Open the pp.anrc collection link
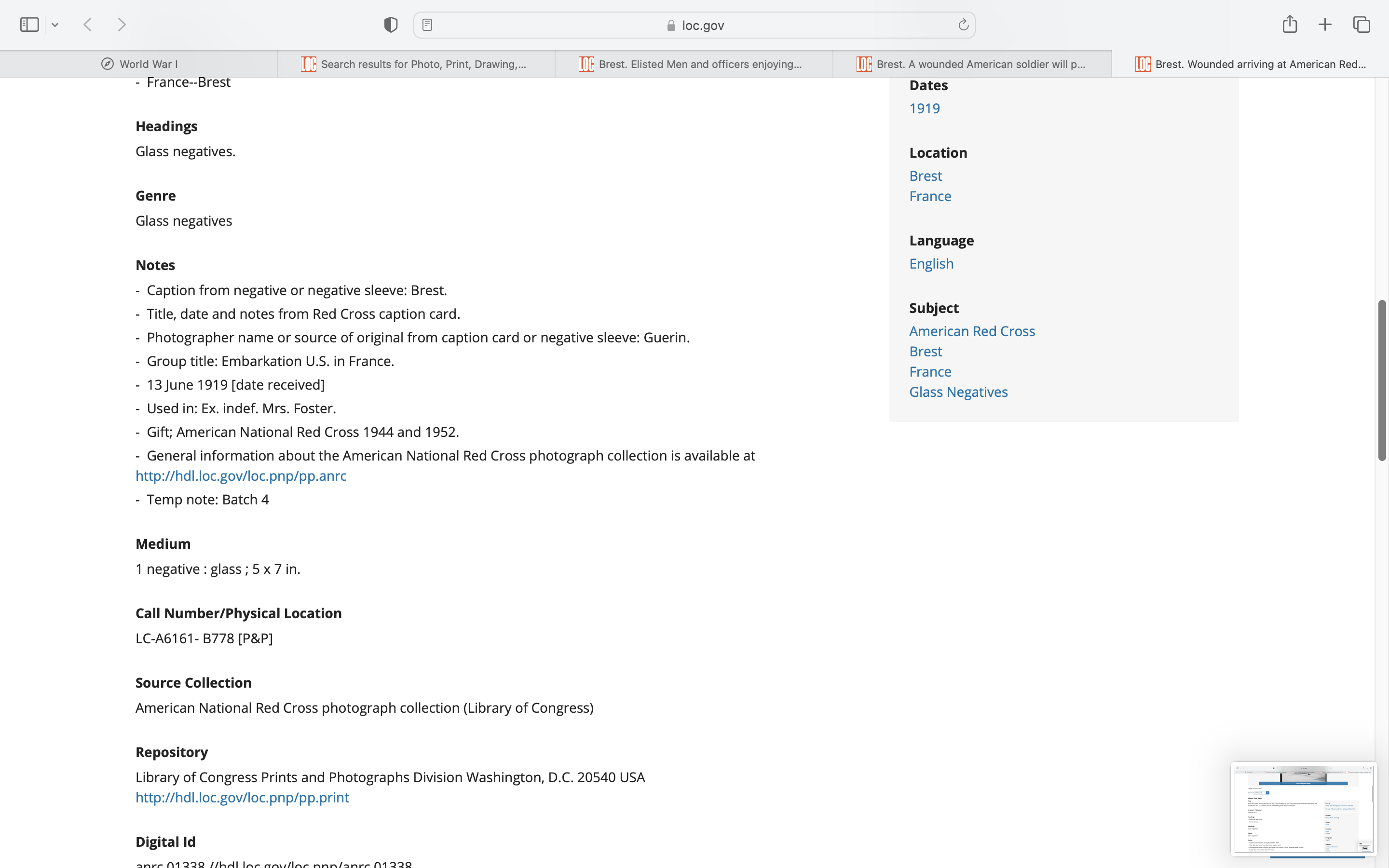The image size is (1389, 868). (x=241, y=476)
